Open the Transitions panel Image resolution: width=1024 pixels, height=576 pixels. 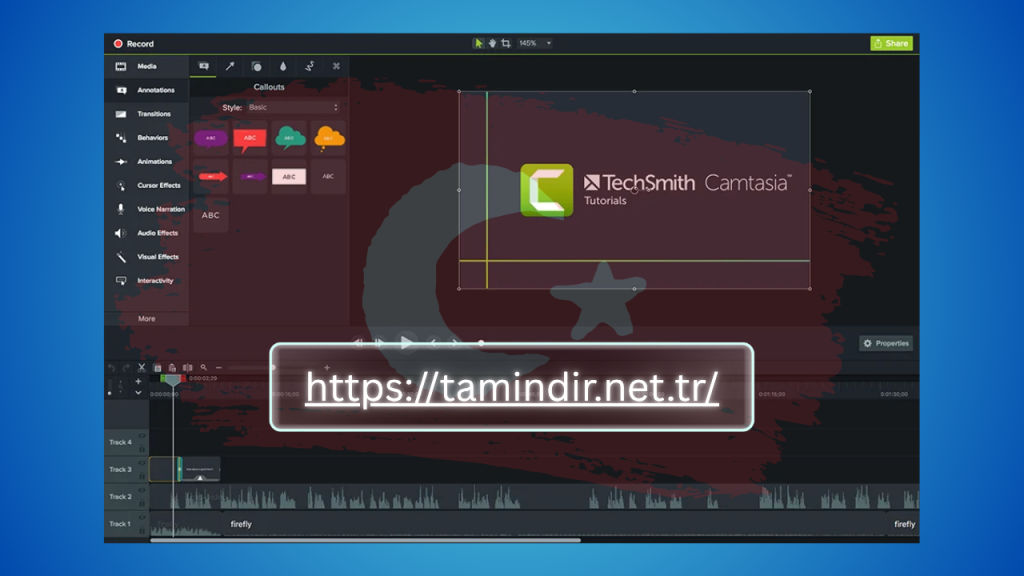[146, 114]
